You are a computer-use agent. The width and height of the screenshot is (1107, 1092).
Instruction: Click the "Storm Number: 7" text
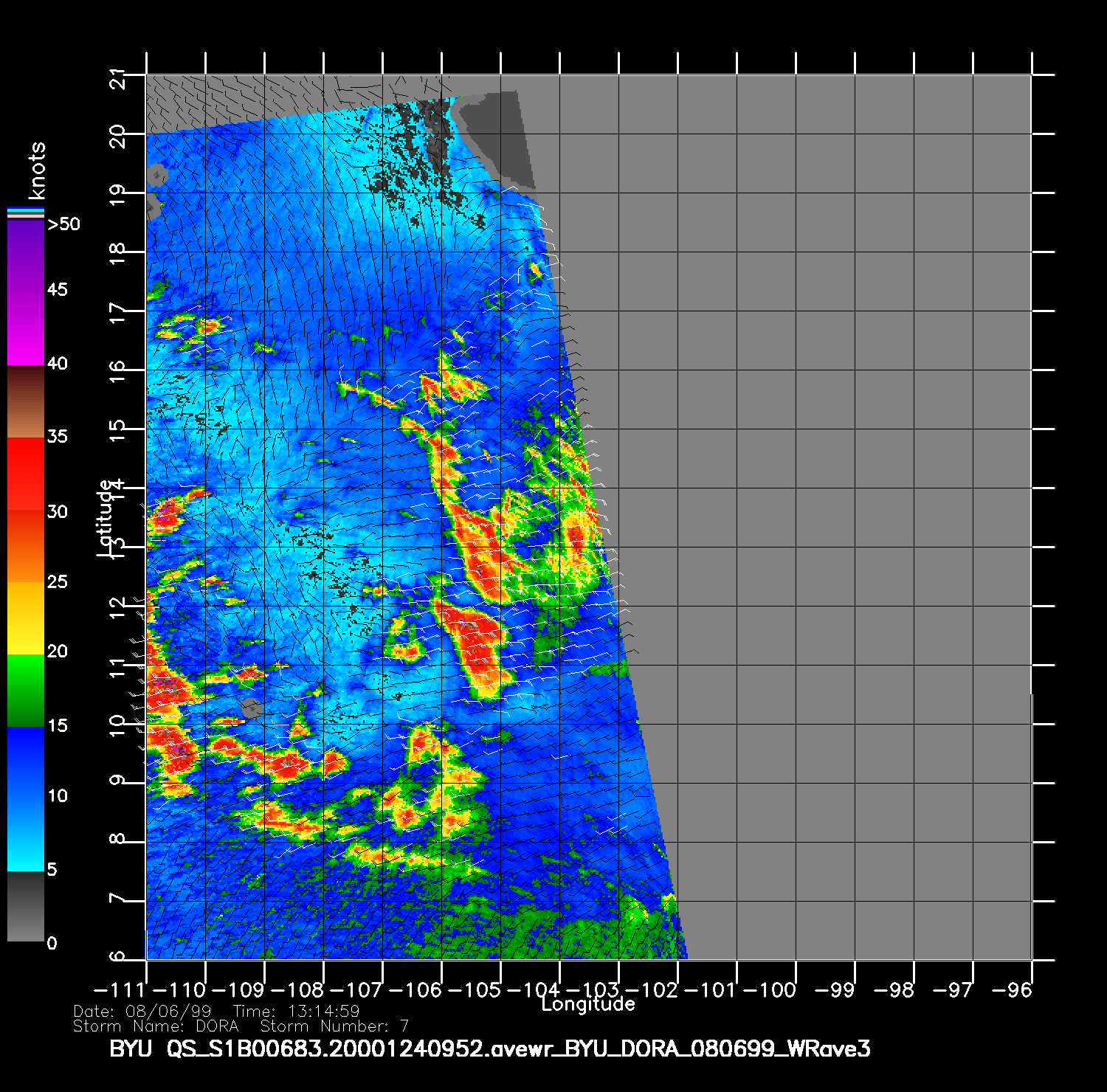tap(334, 1026)
